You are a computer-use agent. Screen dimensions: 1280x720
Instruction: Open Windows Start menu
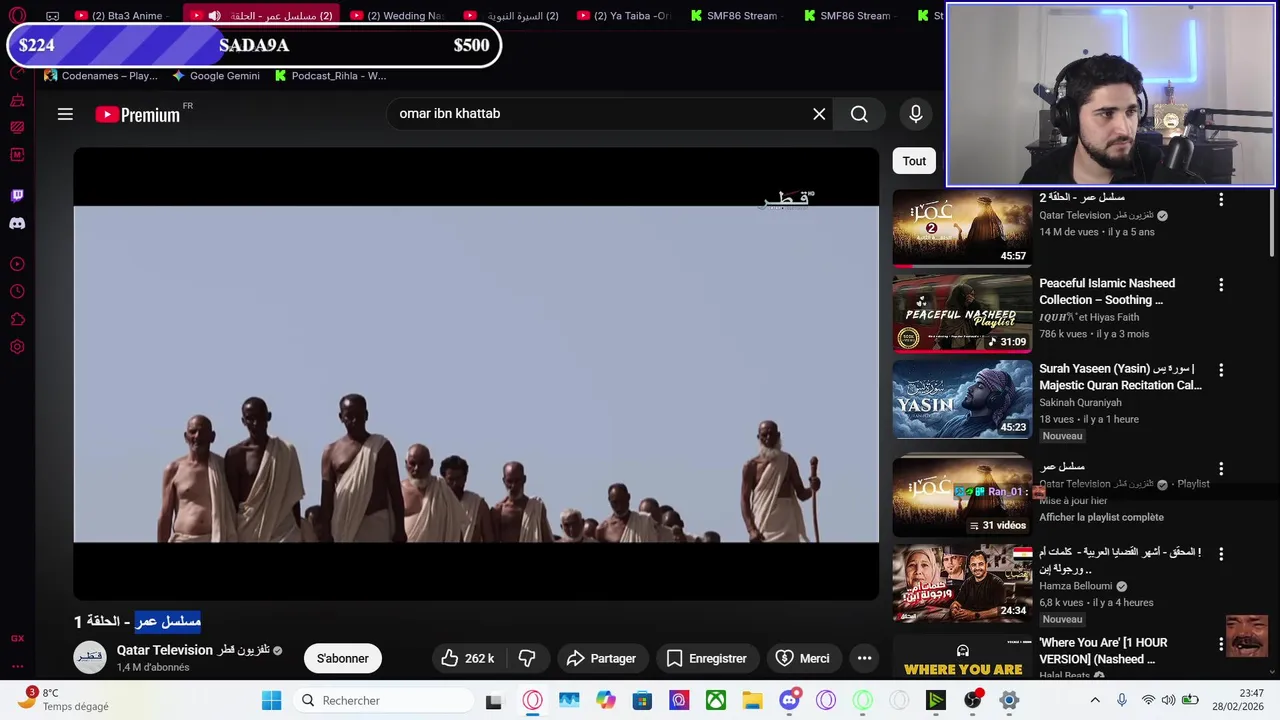point(271,701)
